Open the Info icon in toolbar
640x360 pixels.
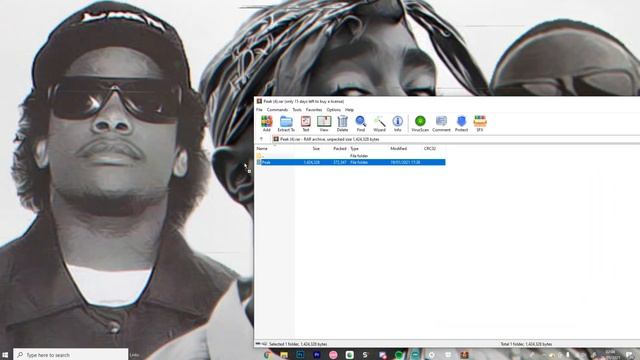[398, 123]
